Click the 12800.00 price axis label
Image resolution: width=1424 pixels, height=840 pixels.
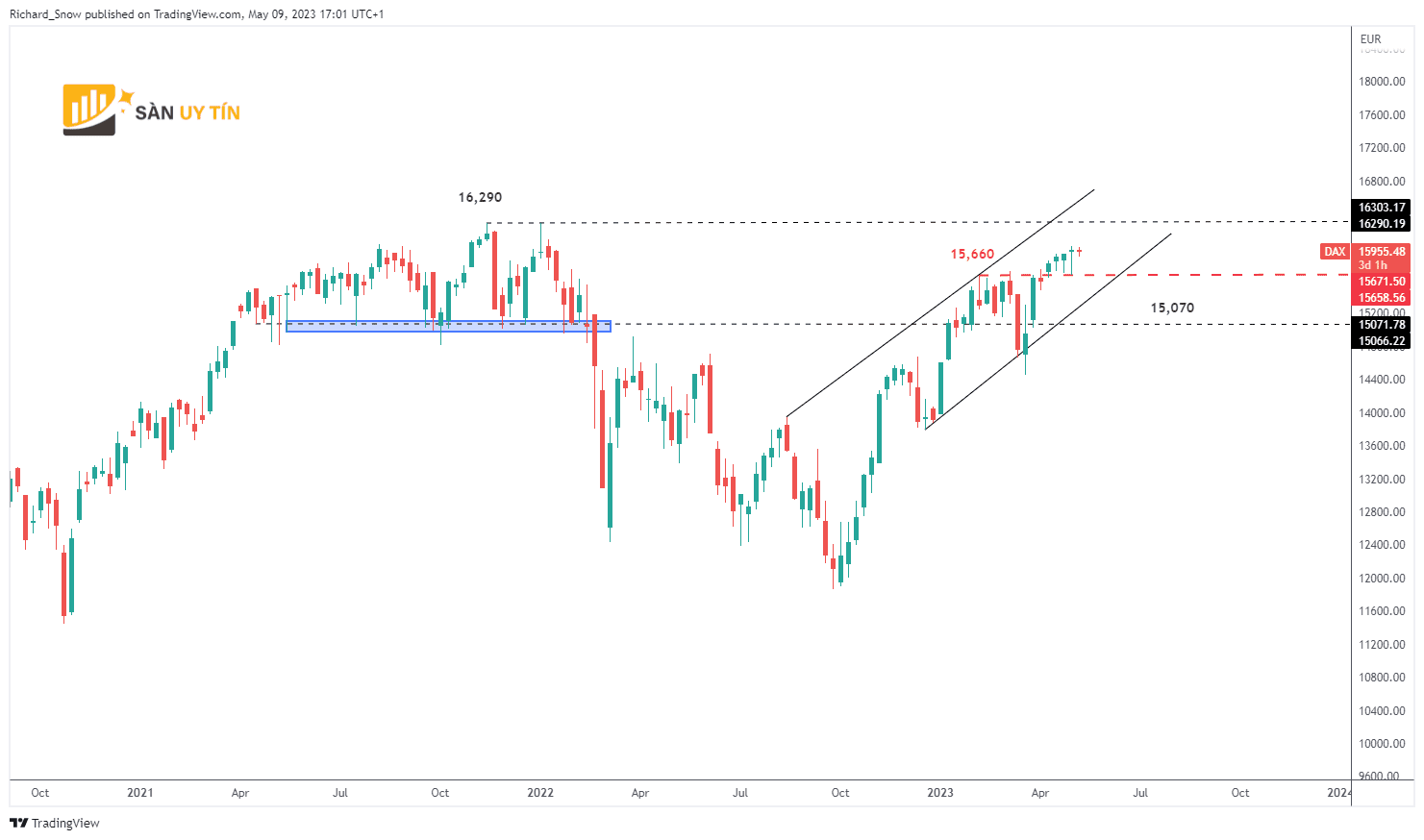1382,512
